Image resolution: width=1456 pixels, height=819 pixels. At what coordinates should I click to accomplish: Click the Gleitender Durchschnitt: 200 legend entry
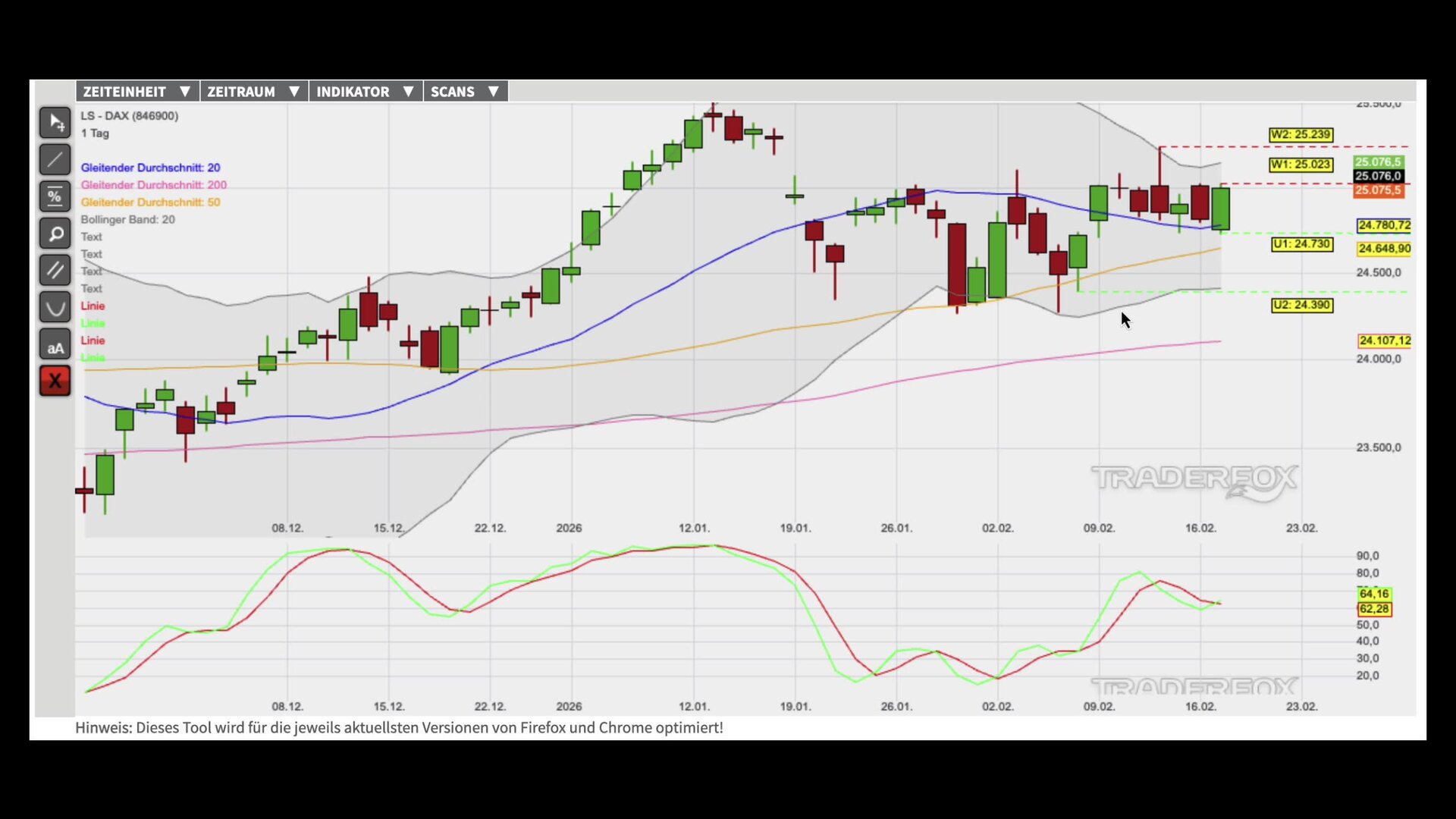(x=153, y=185)
